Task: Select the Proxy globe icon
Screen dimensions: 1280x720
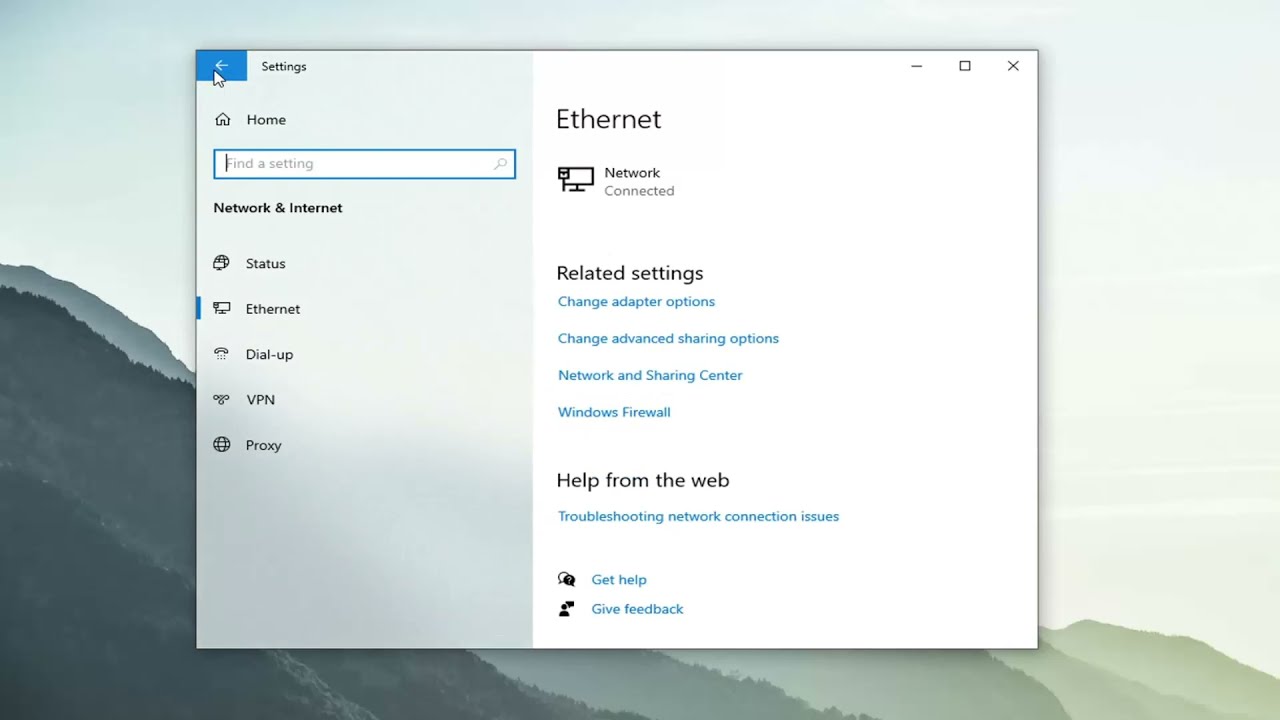Action: [x=222, y=445]
